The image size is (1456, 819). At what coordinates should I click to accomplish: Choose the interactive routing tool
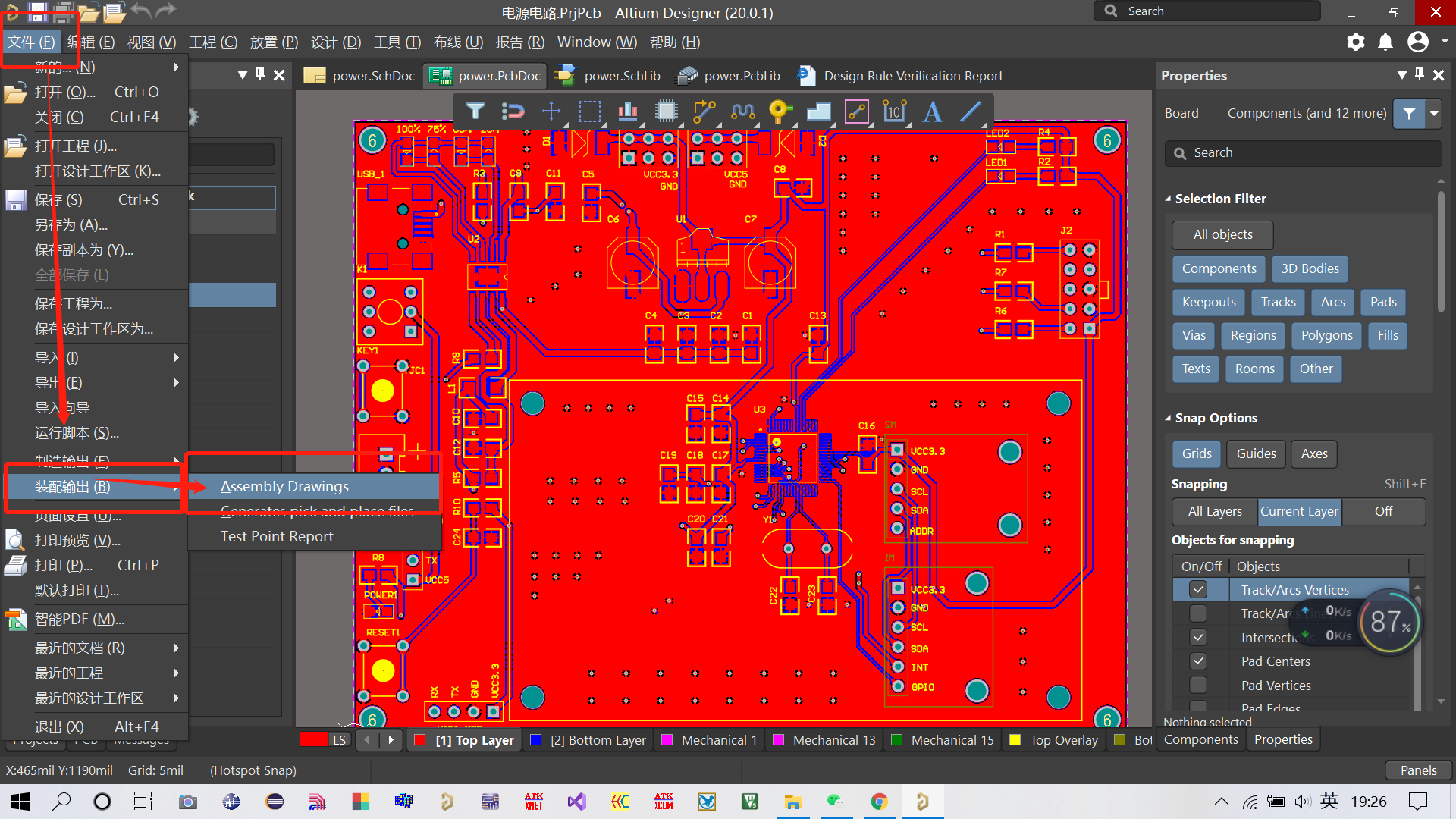[704, 111]
